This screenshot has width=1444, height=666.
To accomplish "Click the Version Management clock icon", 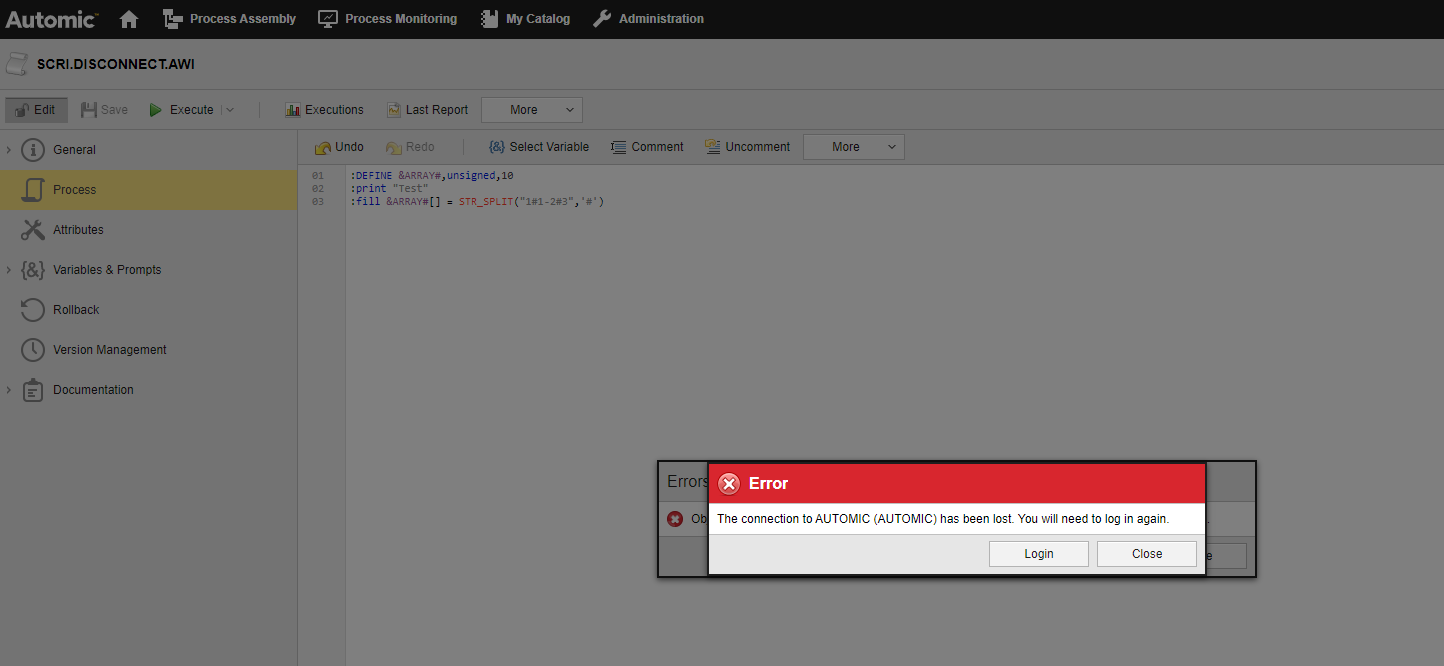I will tap(33, 350).
